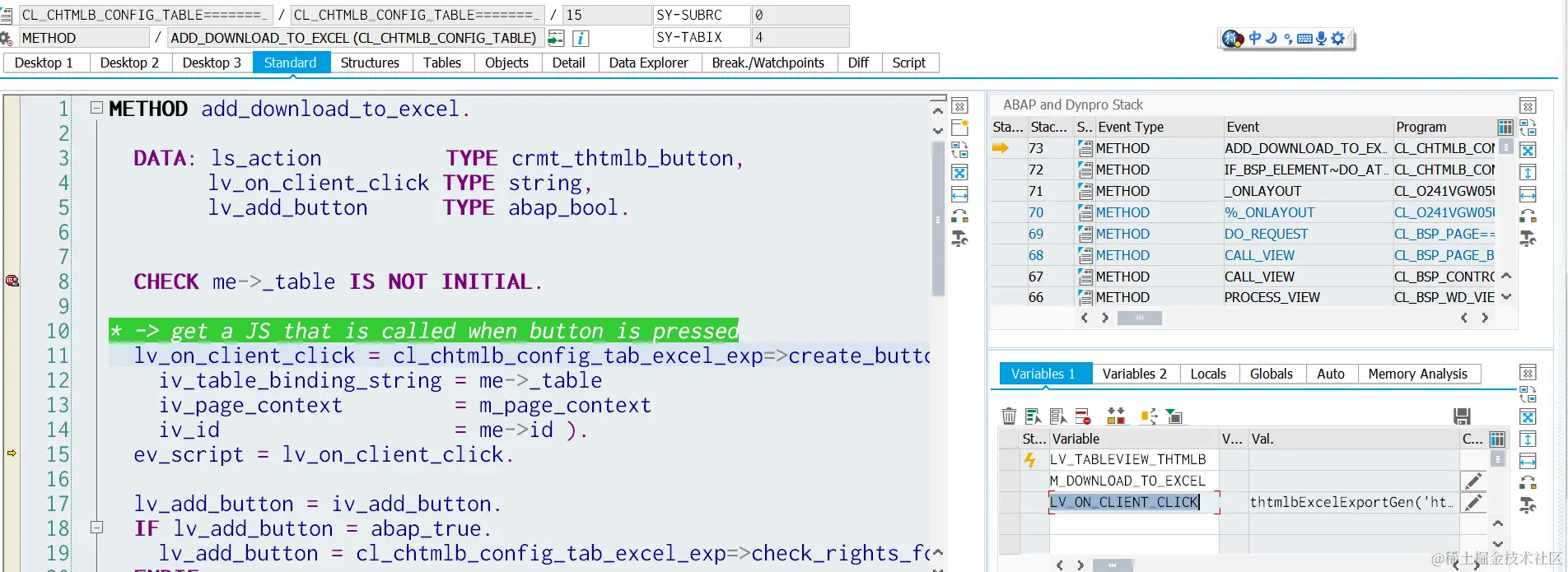The image size is (1568, 572).
Task: Toggle IME moon half/full-width icon
Action: click(1272, 38)
